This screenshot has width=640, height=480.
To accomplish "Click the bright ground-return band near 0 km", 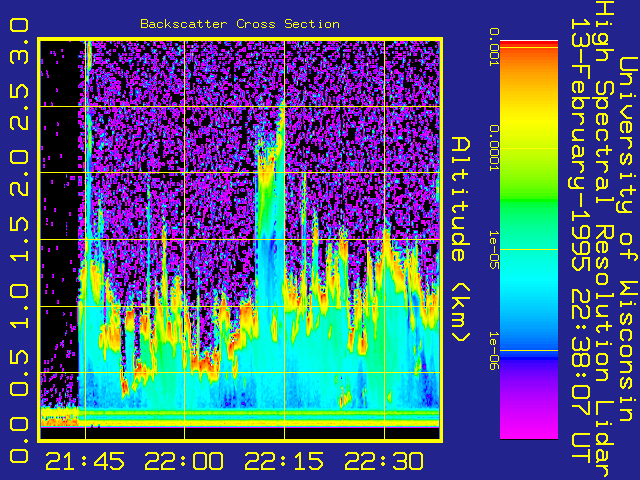I will click(240, 417).
